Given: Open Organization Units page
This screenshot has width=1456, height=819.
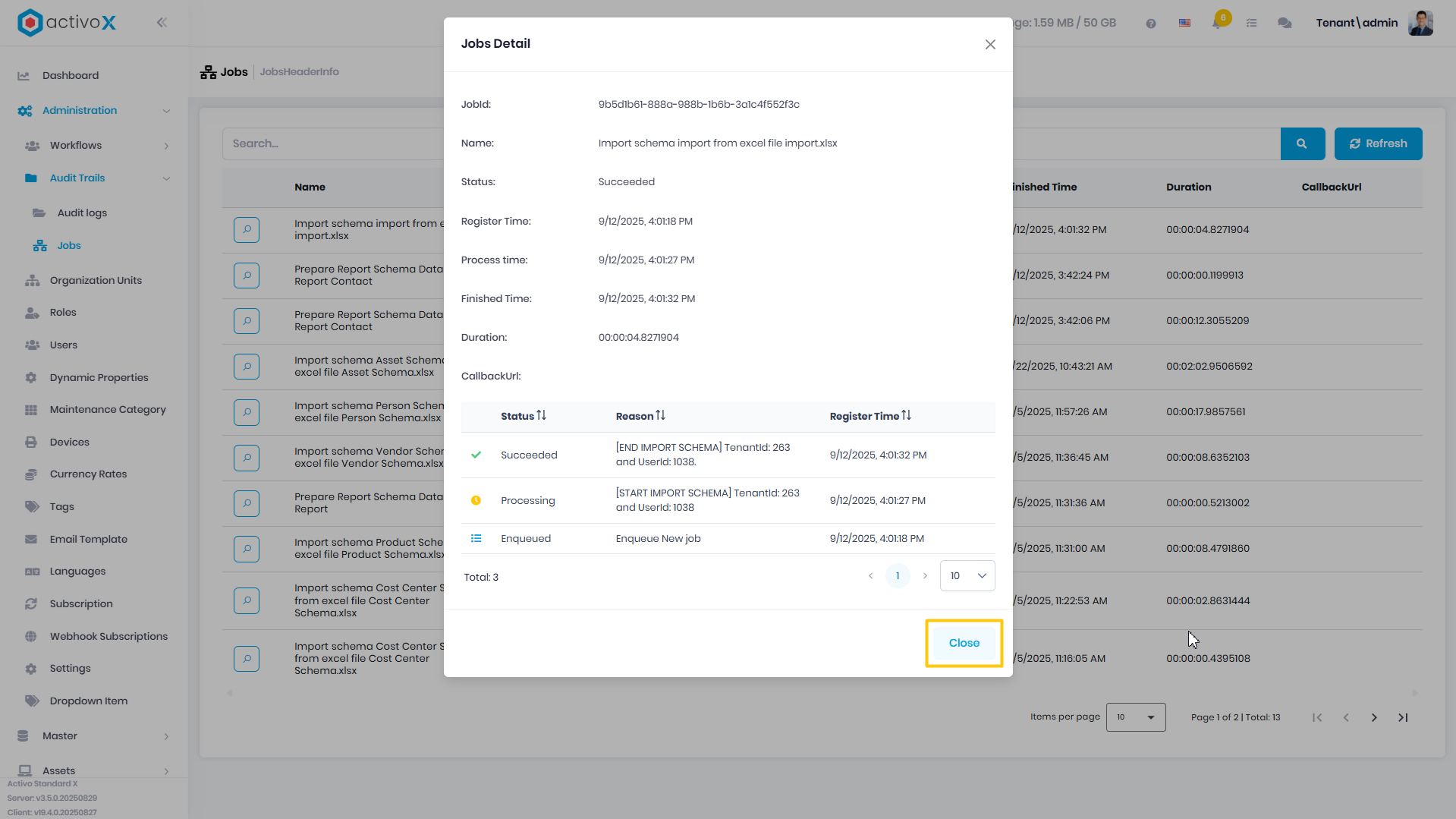Looking at the screenshot, I should point(96,281).
